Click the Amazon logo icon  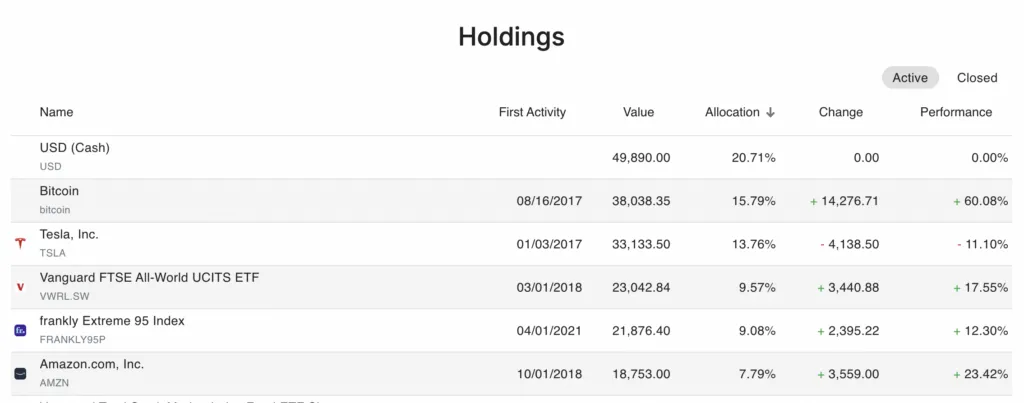(x=20, y=373)
